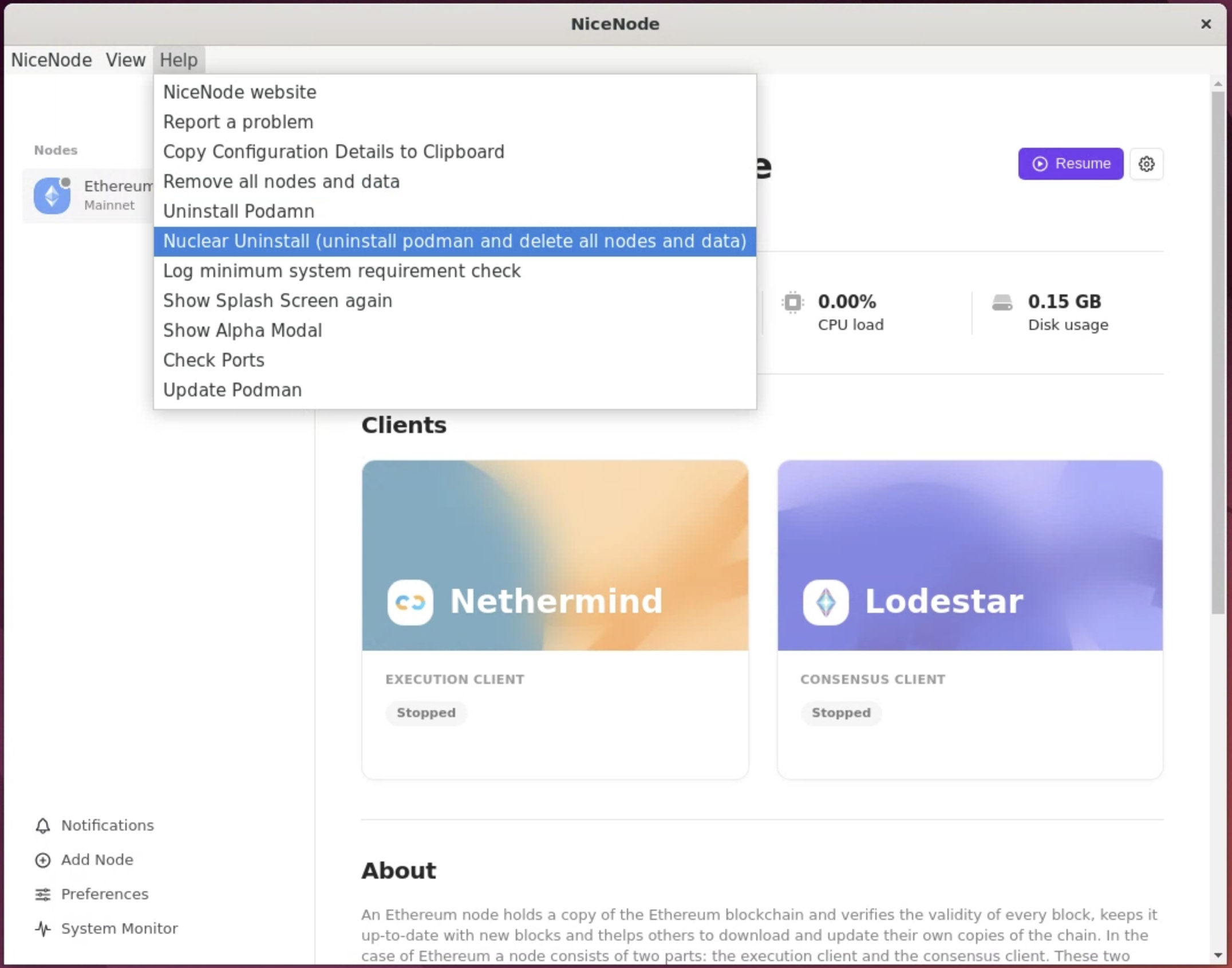Click the scrollbar down arrow
This screenshot has width=1232, height=968.
point(1218,955)
